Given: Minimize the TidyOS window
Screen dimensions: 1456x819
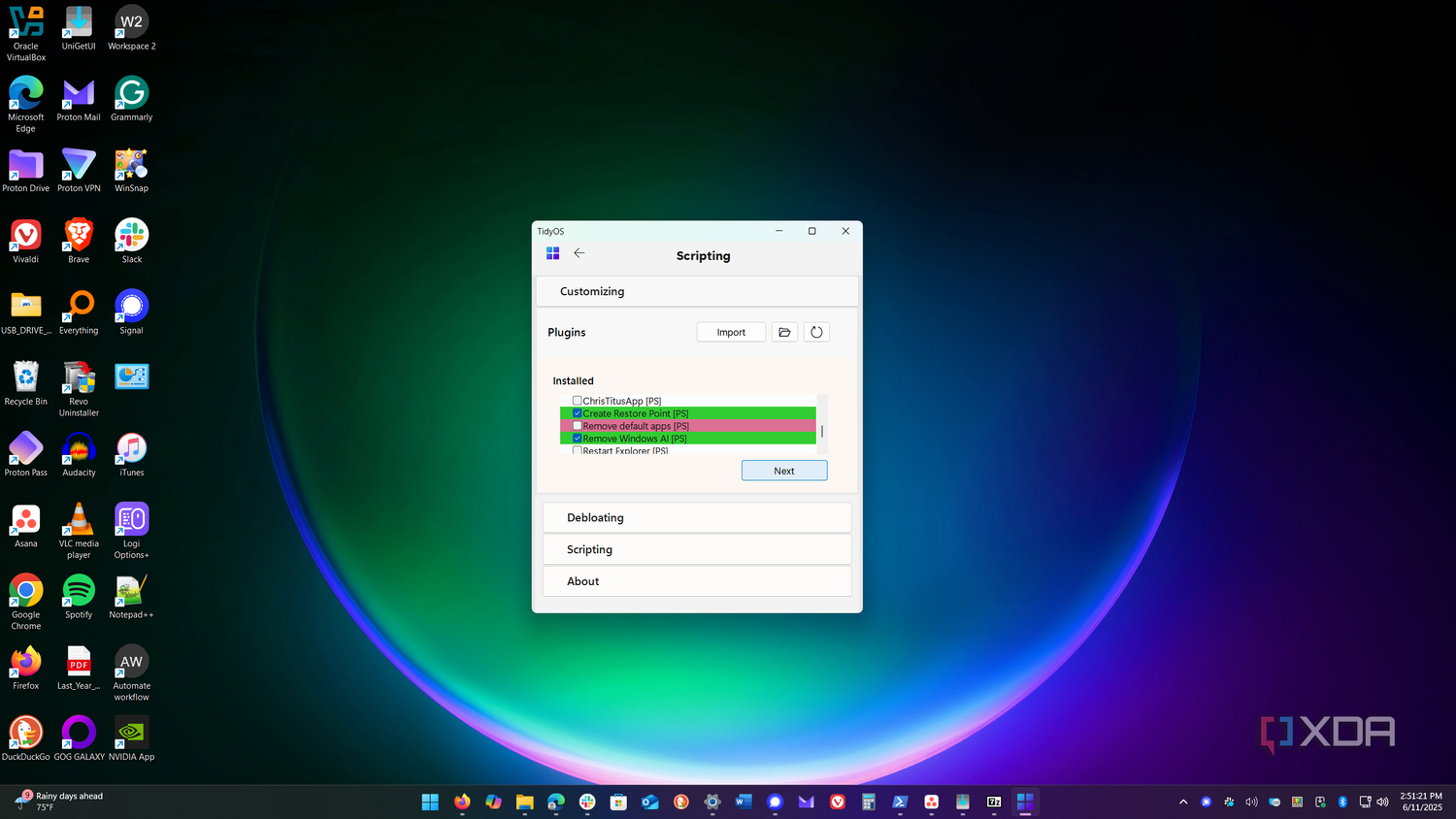Looking at the screenshot, I should click(779, 231).
